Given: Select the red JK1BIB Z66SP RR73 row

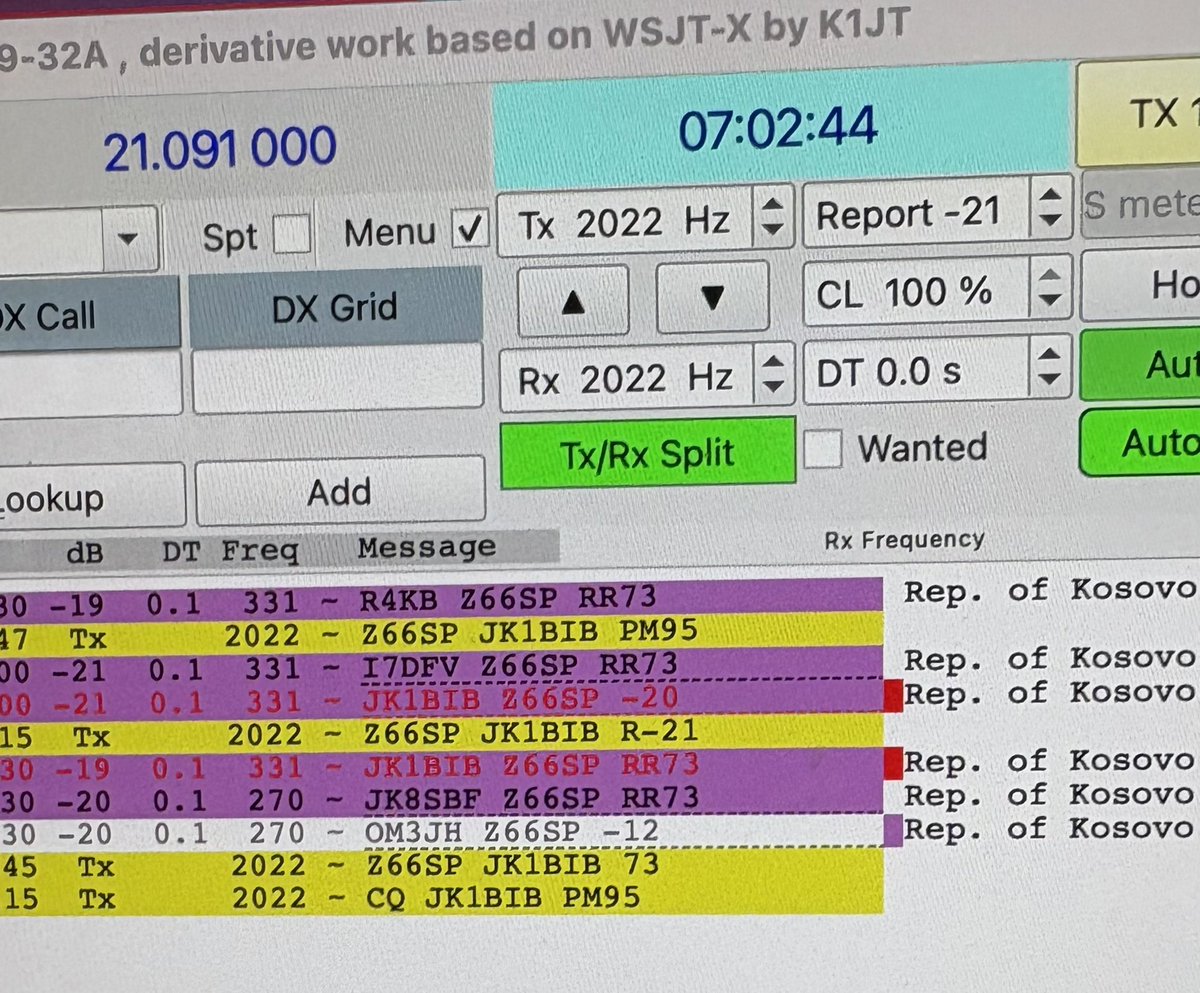Looking at the screenshot, I should tap(441, 766).
